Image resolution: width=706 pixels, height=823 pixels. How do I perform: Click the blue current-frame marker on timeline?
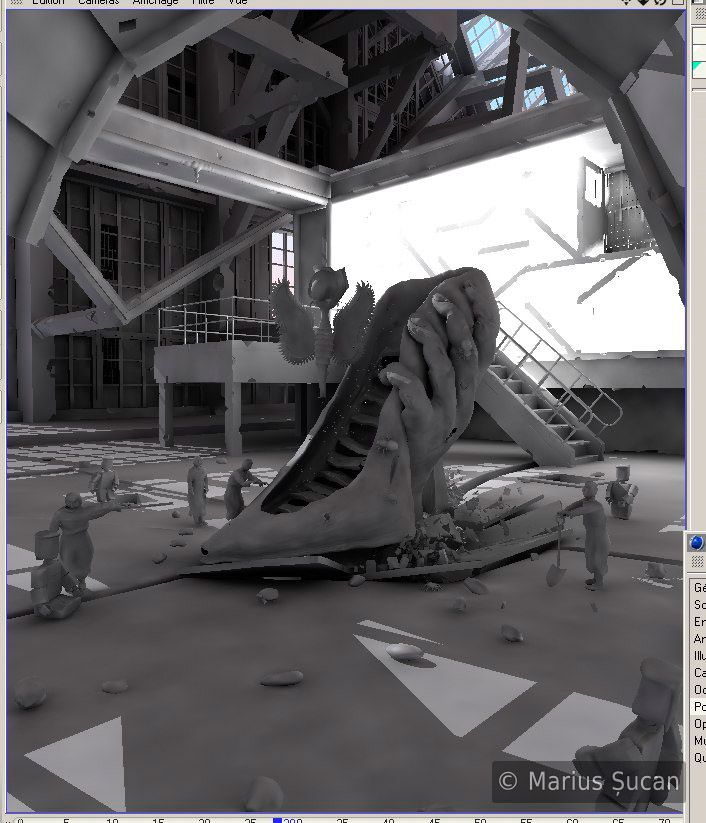278,820
